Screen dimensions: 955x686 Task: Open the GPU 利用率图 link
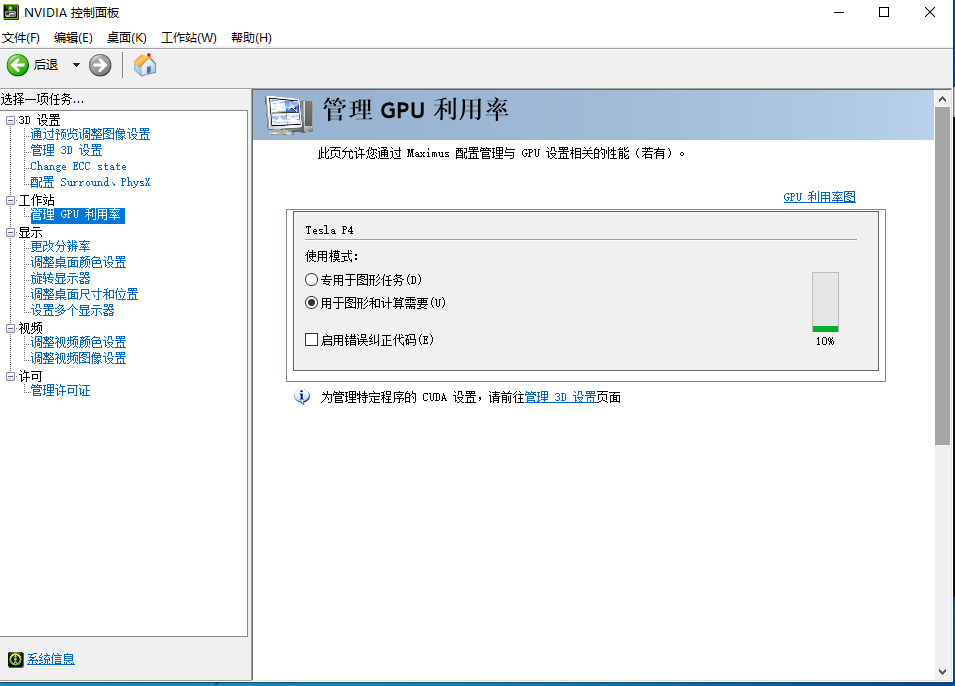[819, 197]
